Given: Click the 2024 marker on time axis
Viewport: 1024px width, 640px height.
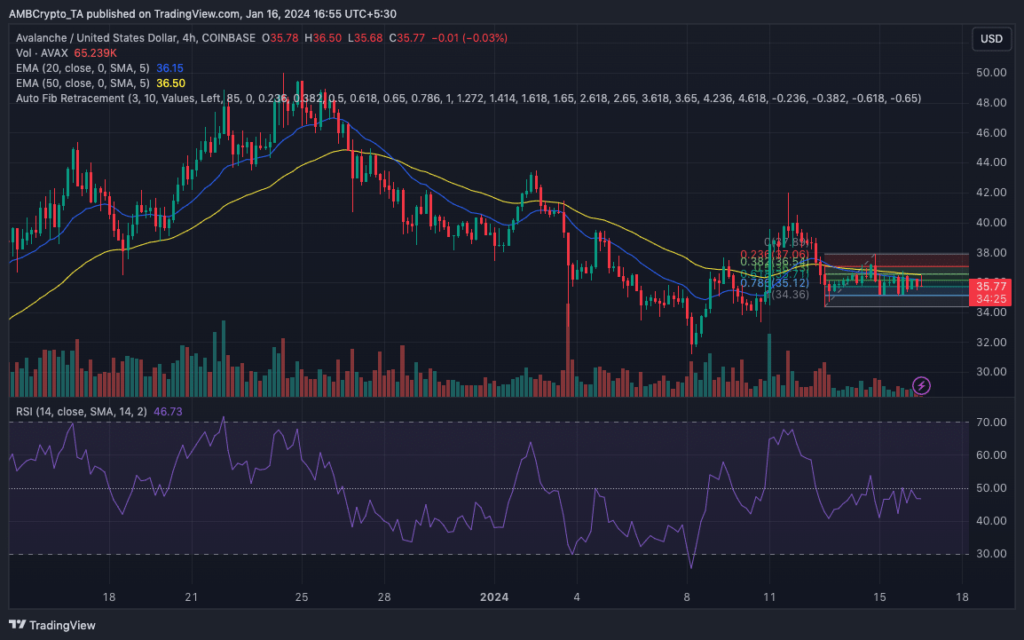Looking at the screenshot, I should click(493, 597).
